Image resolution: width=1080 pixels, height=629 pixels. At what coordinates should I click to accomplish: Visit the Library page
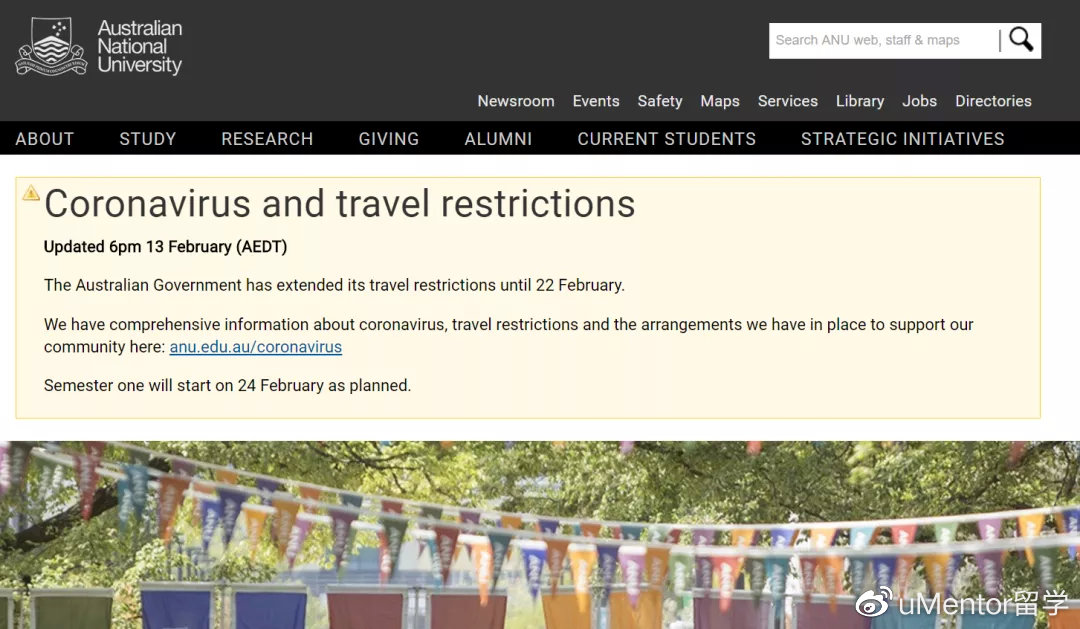[x=859, y=101]
